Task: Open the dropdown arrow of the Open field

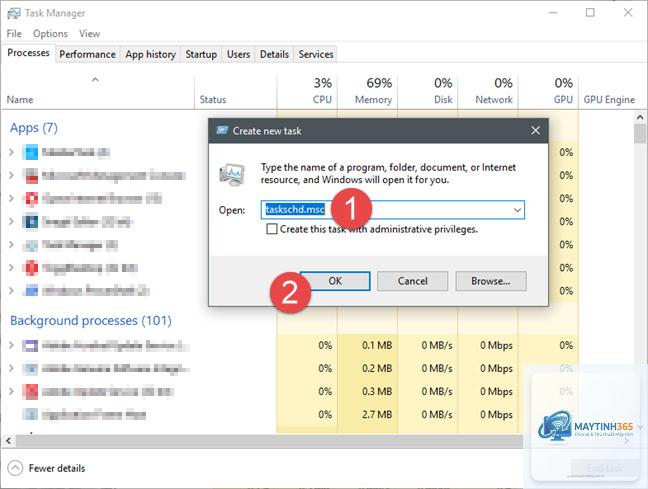Action: click(x=517, y=210)
